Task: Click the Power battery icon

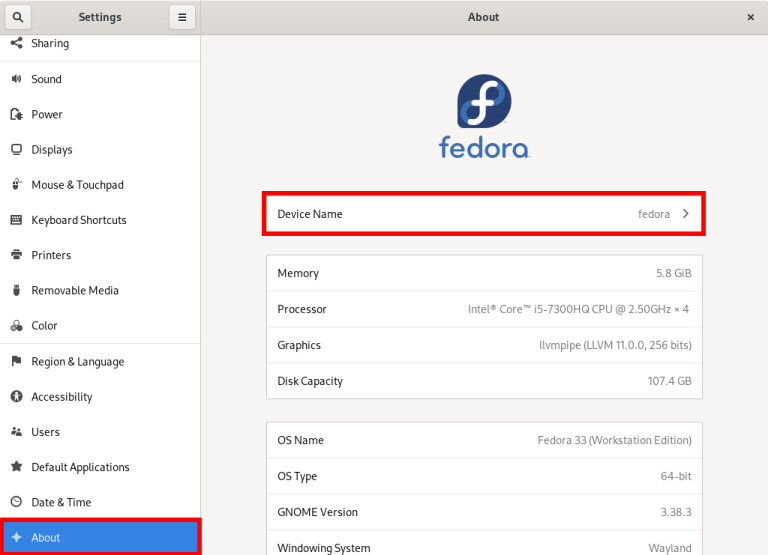Action: (x=16, y=115)
